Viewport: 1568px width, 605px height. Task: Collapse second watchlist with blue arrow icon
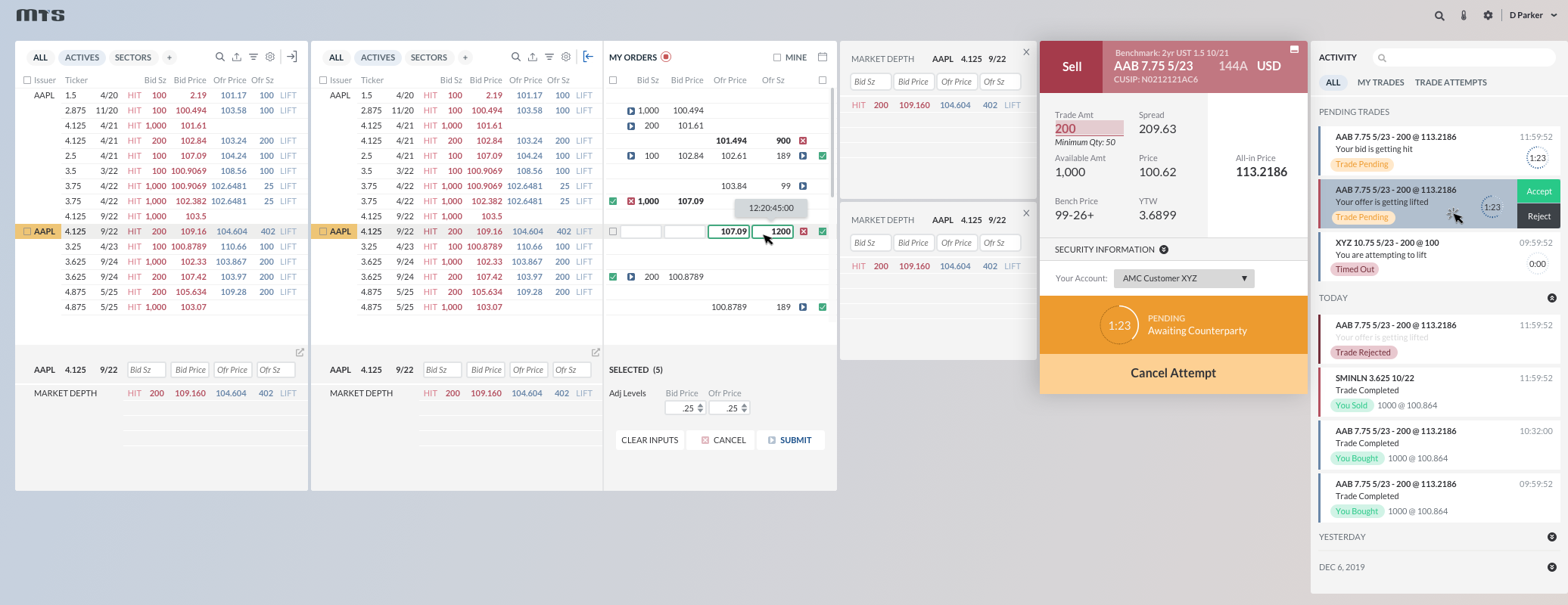(588, 57)
